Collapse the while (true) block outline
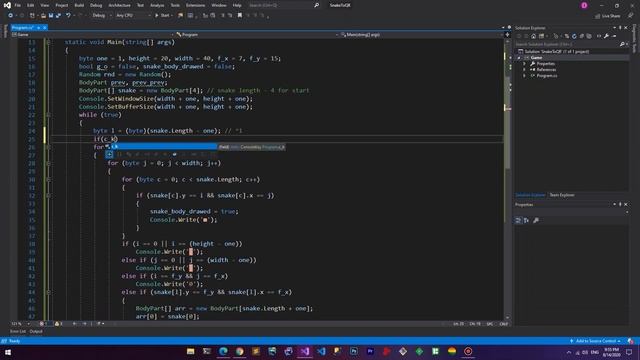 [48, 115]
